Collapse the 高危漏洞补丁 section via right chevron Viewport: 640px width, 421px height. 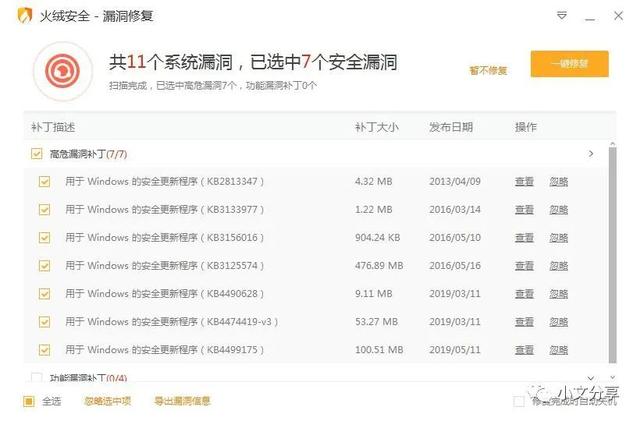pos(591,154)
